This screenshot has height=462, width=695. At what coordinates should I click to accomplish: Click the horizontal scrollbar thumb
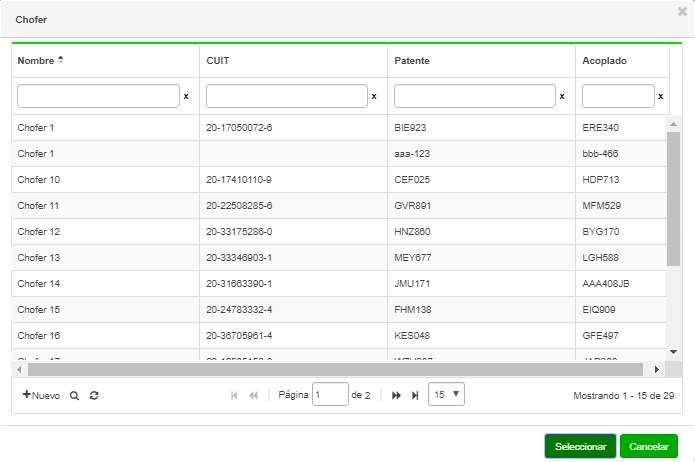[335, 369]
